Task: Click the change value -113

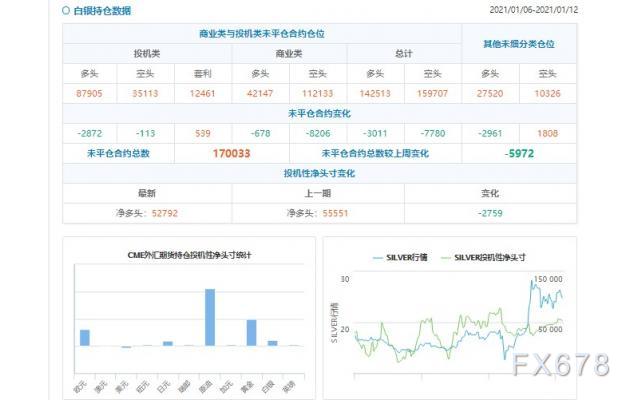Action: [x=145, y=133]
